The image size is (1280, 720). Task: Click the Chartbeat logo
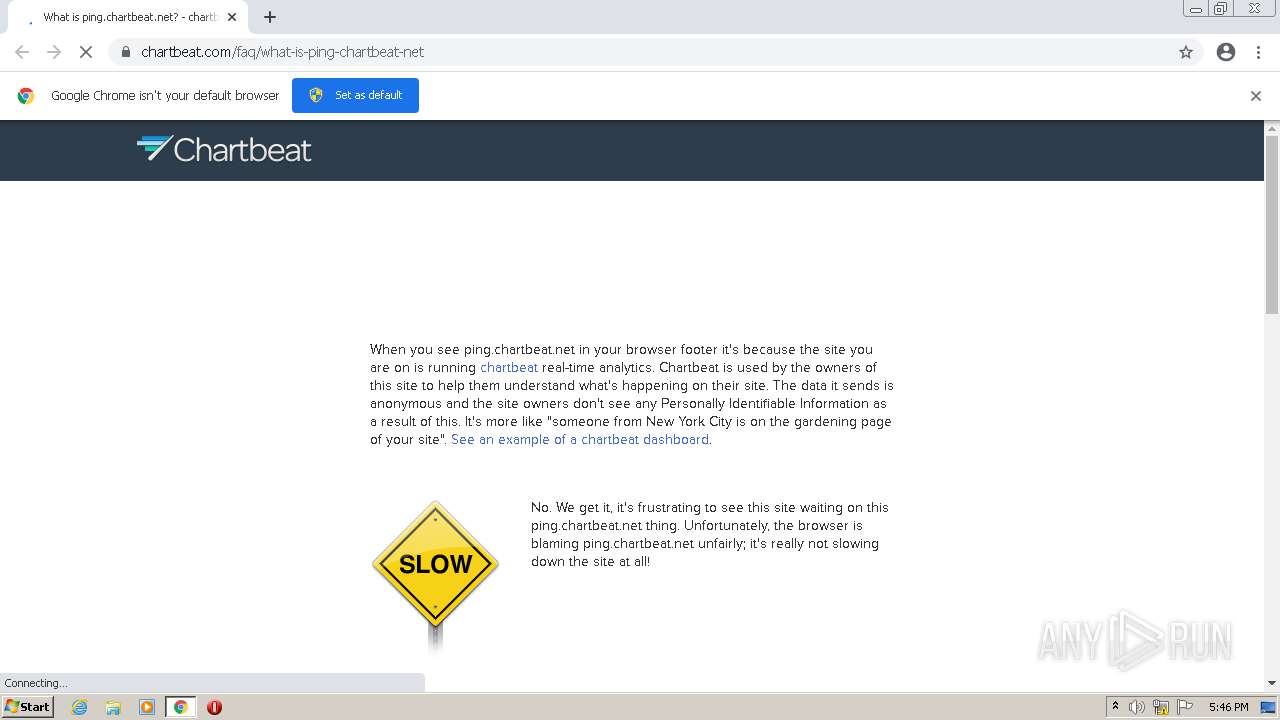[224, 149]
